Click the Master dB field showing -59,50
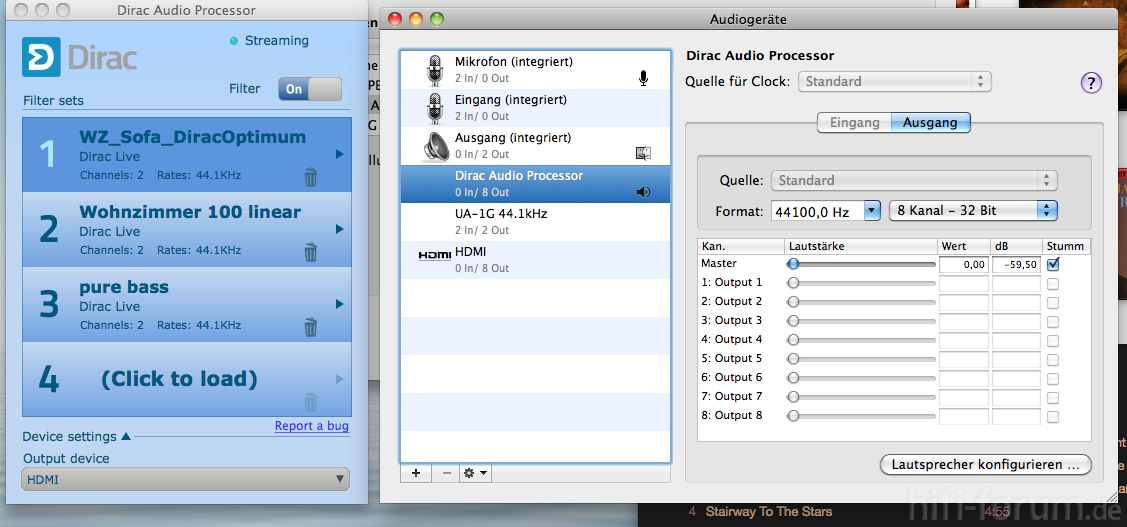The height and width of the screenshot is (527, 1127). [x=1016, y=265]
